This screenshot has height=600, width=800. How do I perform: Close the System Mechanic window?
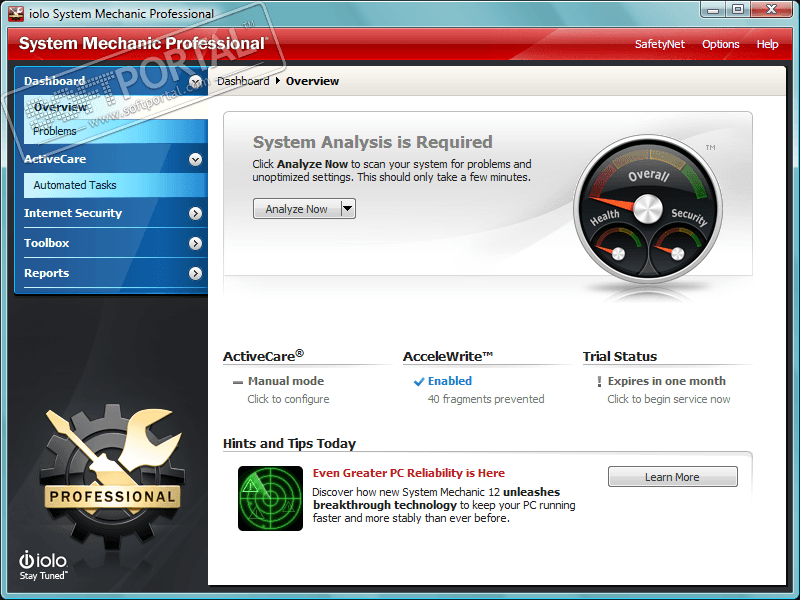[x=771, y=10]
